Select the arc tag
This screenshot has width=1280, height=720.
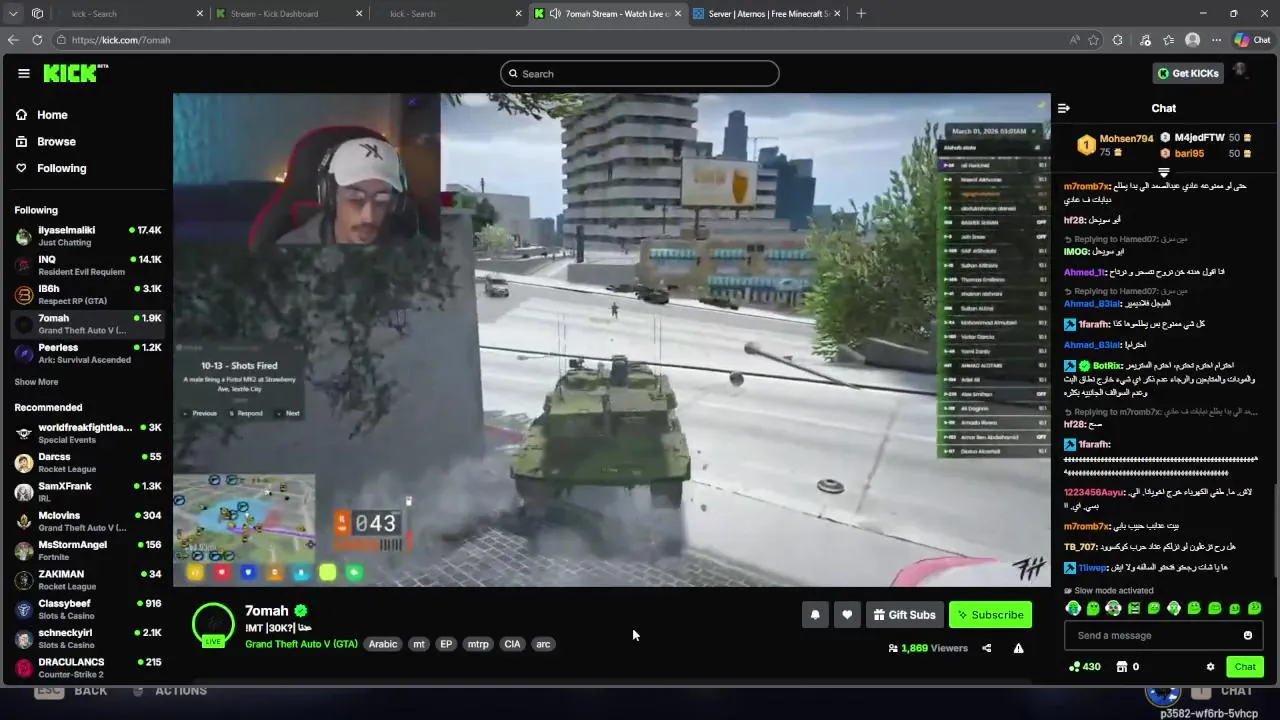coord(543,644)
